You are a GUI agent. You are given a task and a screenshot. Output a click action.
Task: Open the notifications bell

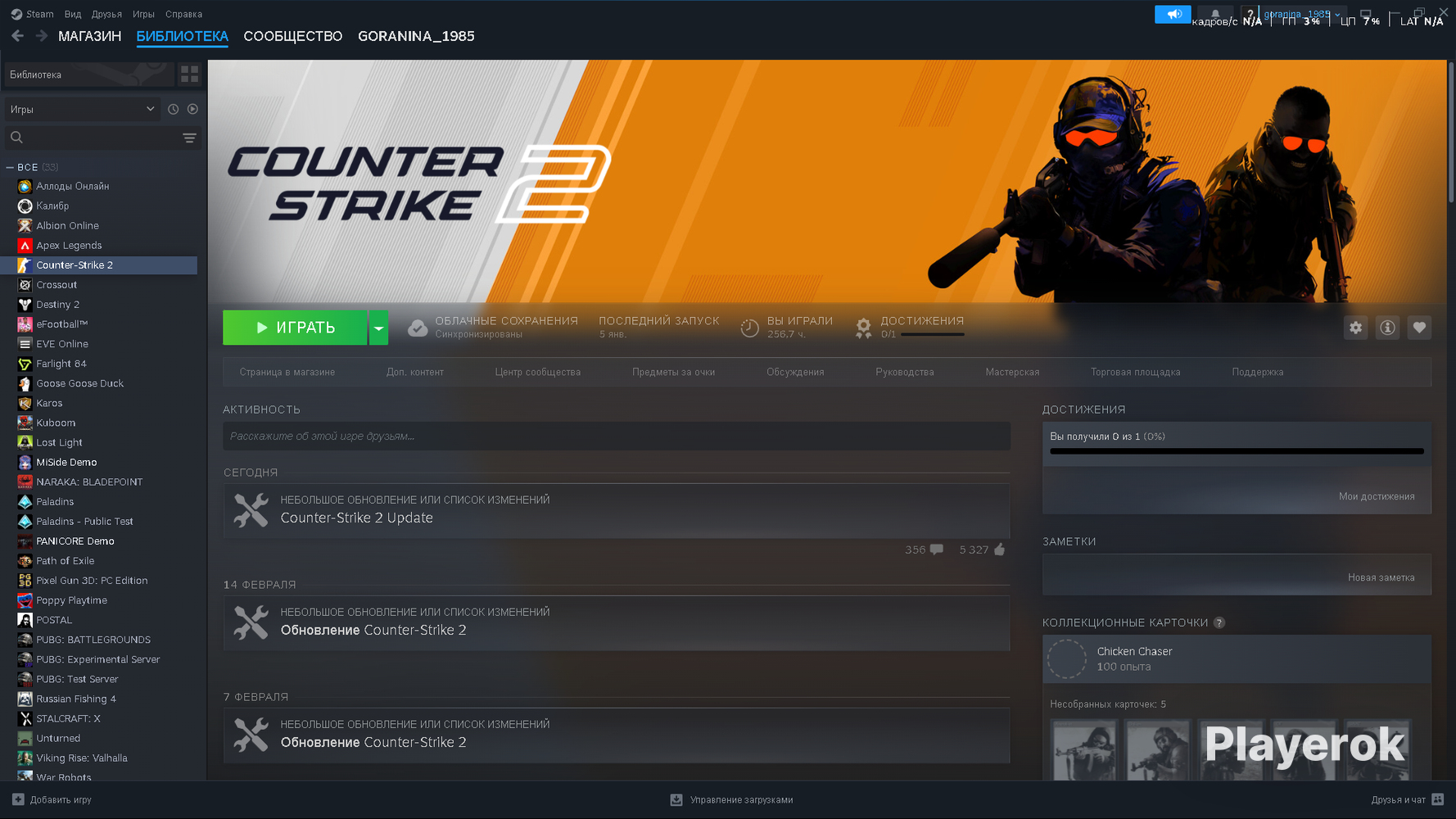[1215, 14]
